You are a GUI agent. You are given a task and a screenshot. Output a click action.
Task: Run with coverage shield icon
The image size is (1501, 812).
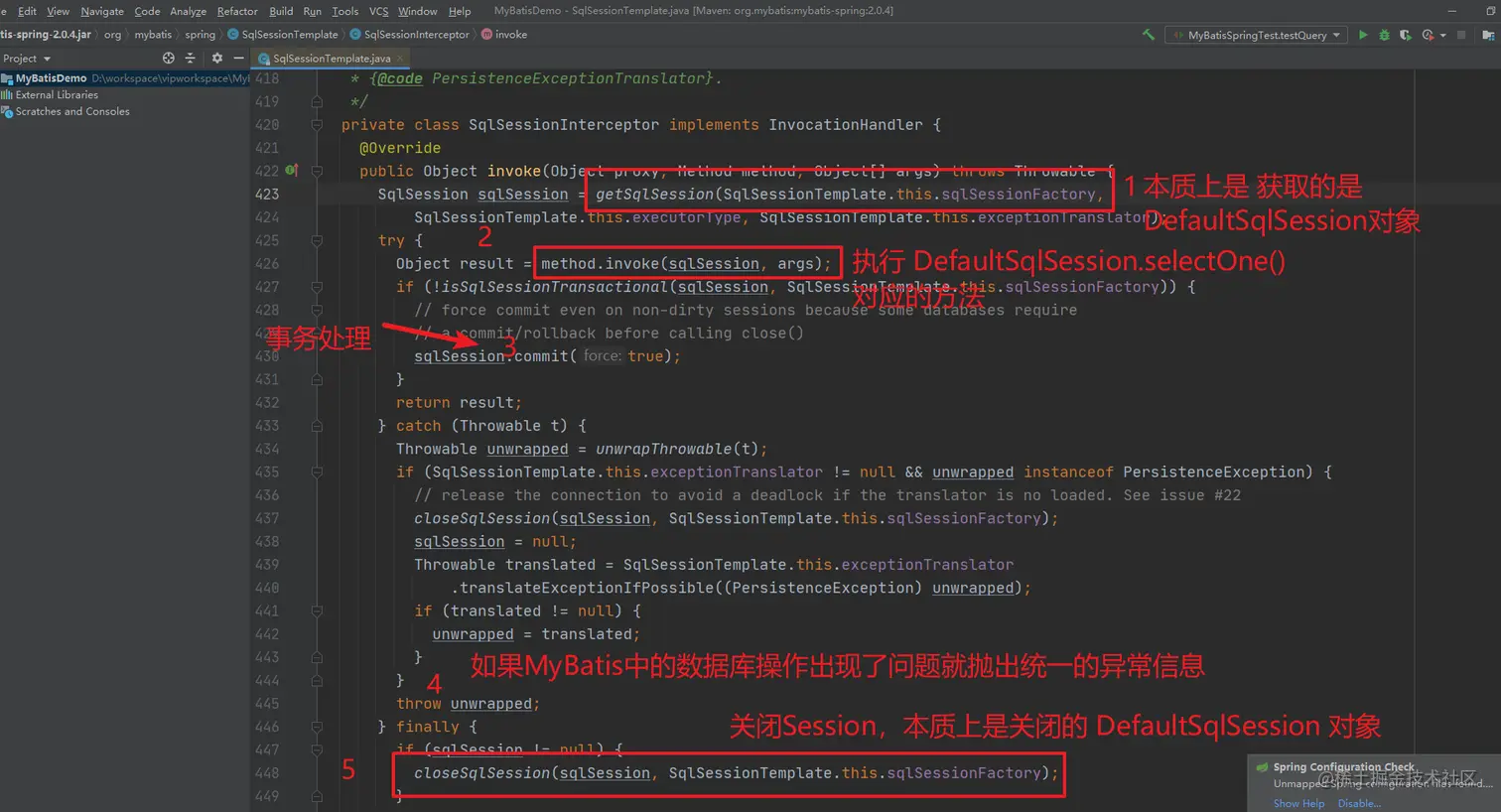click(1405, 35)
